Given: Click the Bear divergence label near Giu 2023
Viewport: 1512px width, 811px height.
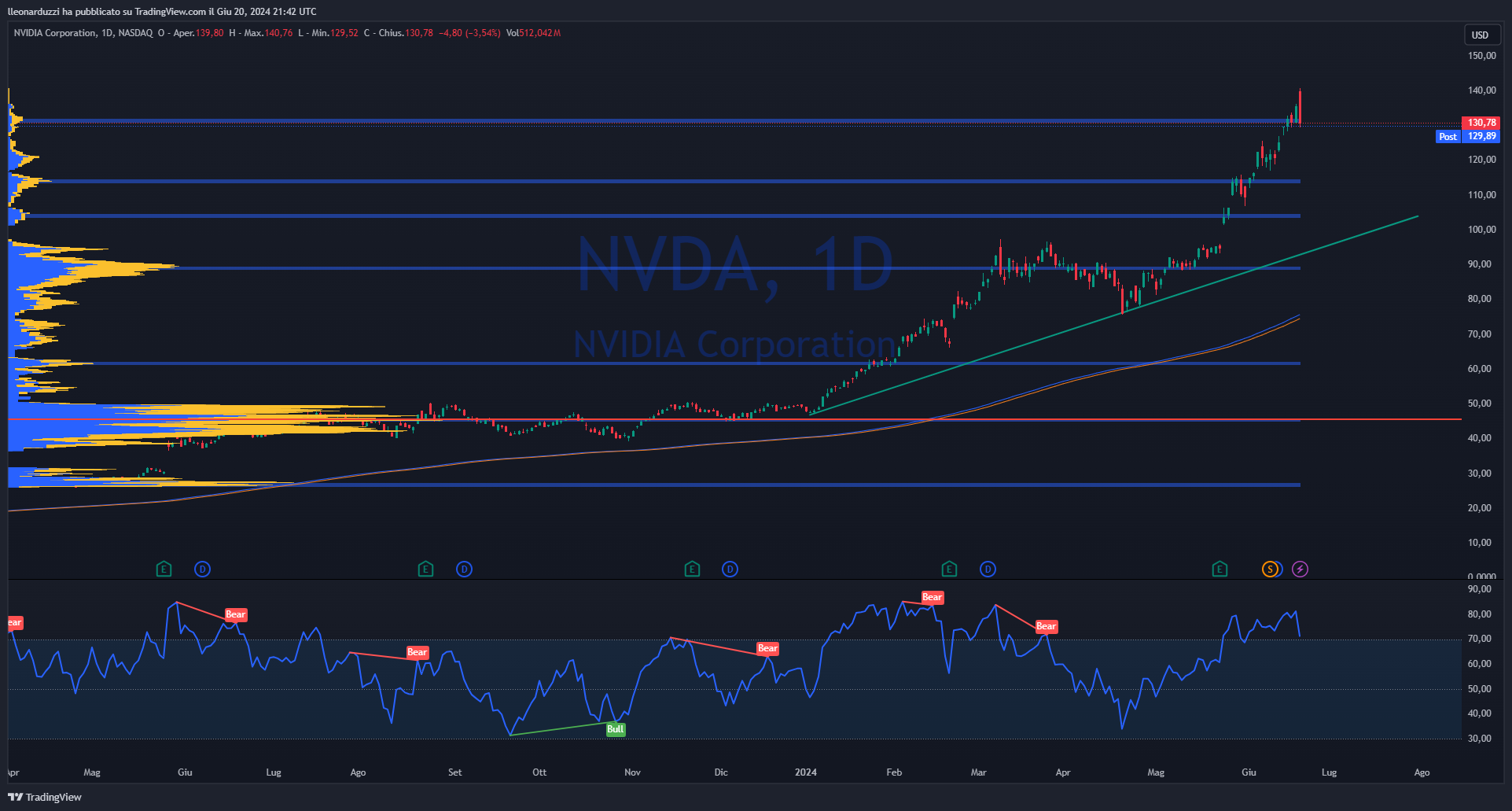Looking at the screenshot, I should (236, 614).
